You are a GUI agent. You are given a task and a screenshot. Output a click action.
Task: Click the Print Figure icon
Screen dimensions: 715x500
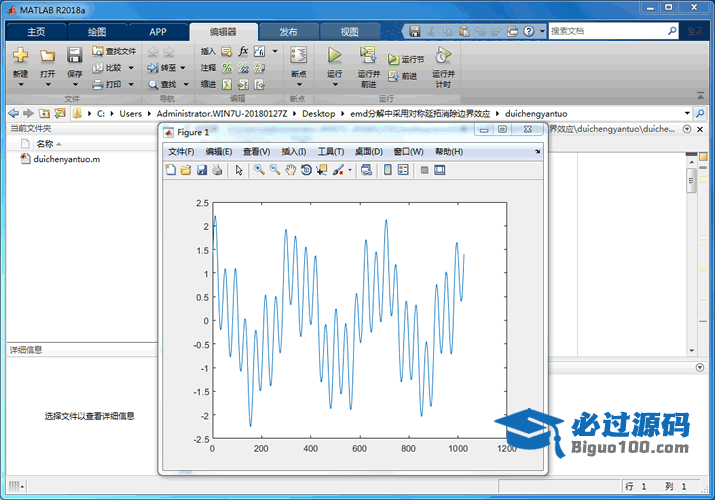tap(217, 170)
